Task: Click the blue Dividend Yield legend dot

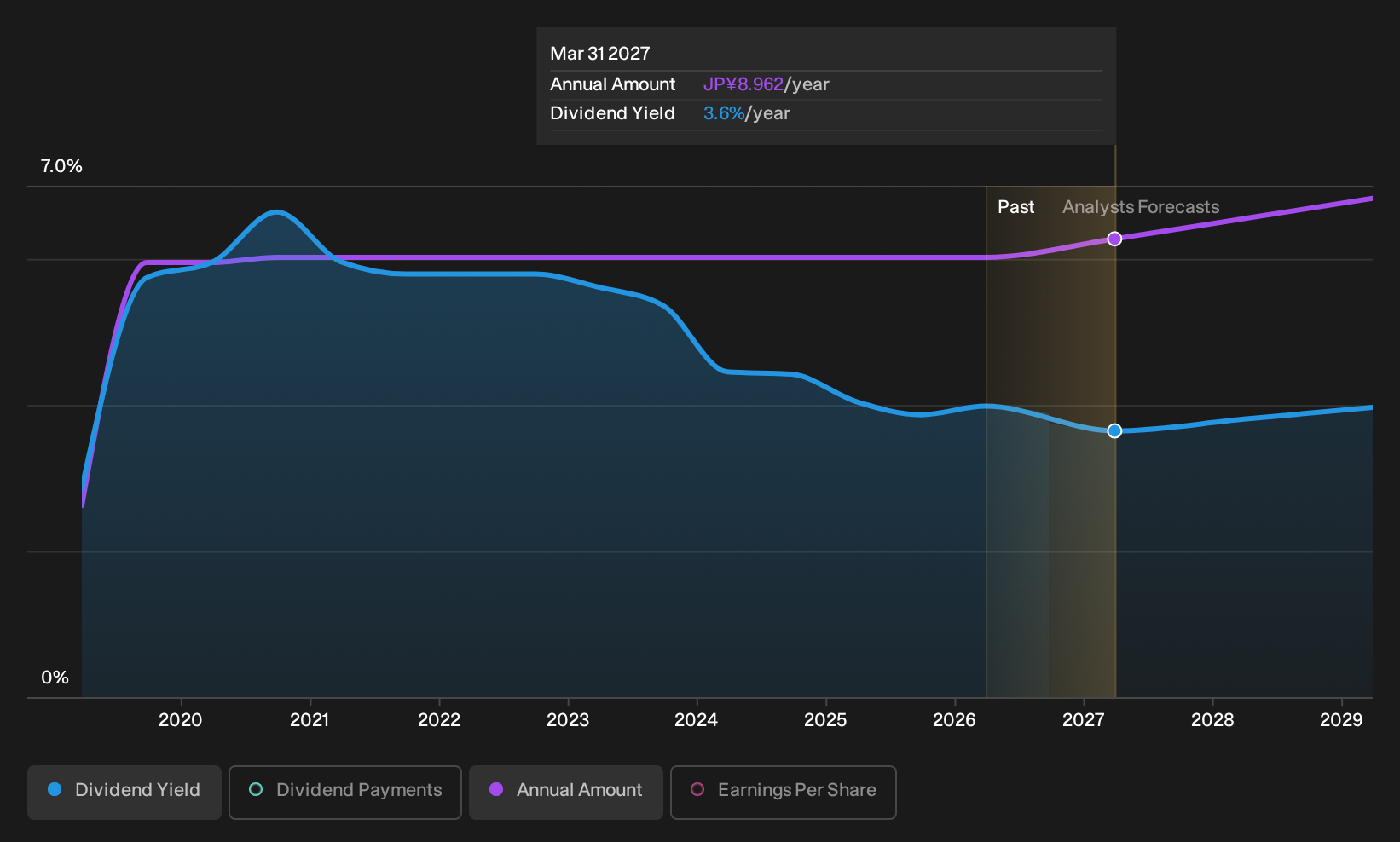Action: 55,790
